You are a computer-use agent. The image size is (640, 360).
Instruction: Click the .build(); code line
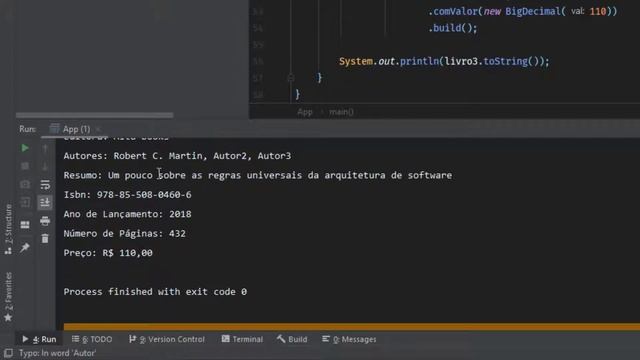452,28
